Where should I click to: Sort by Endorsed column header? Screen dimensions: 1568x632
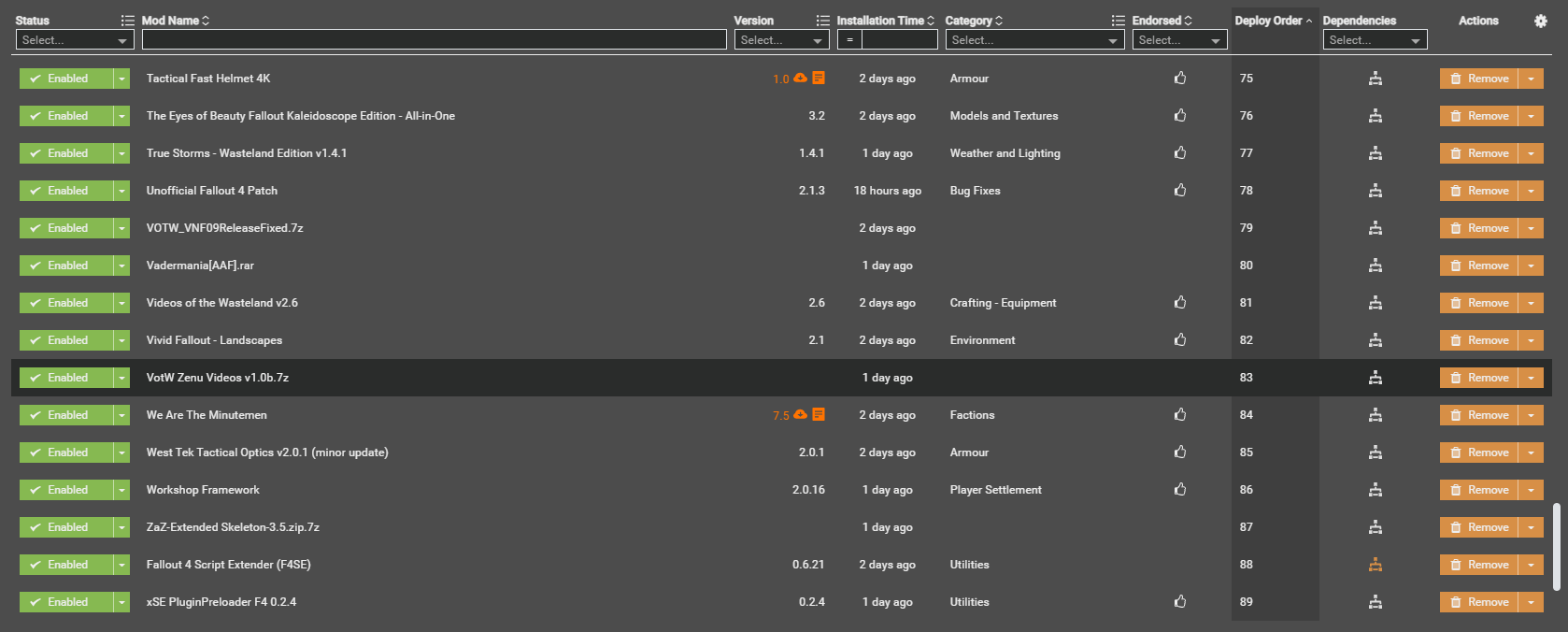coord(1162,21)
